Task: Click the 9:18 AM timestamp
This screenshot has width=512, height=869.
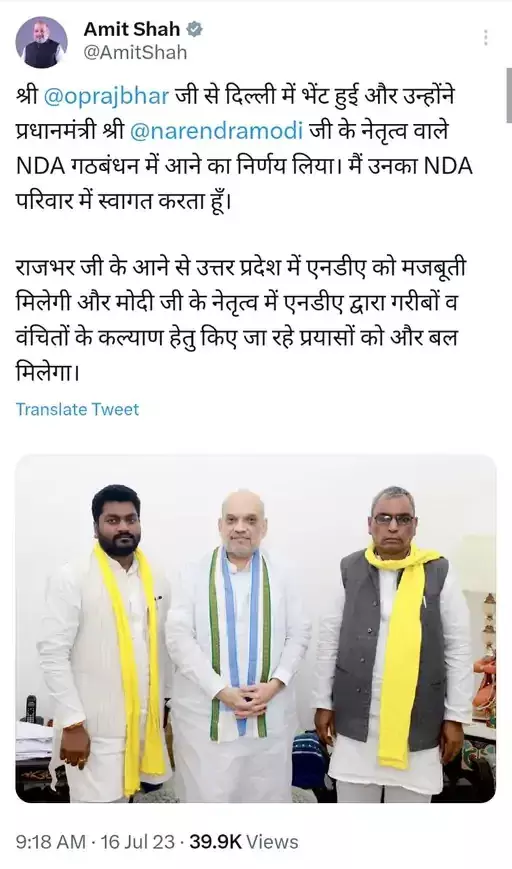Action: click(x=51, y=842)
